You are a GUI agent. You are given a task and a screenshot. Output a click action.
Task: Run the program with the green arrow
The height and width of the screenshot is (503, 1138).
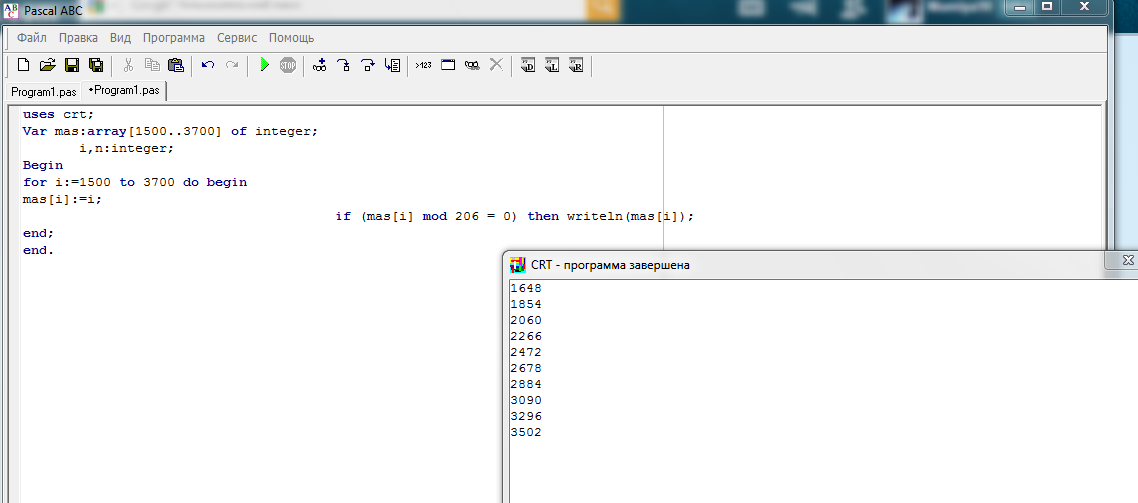click(264, 66)
